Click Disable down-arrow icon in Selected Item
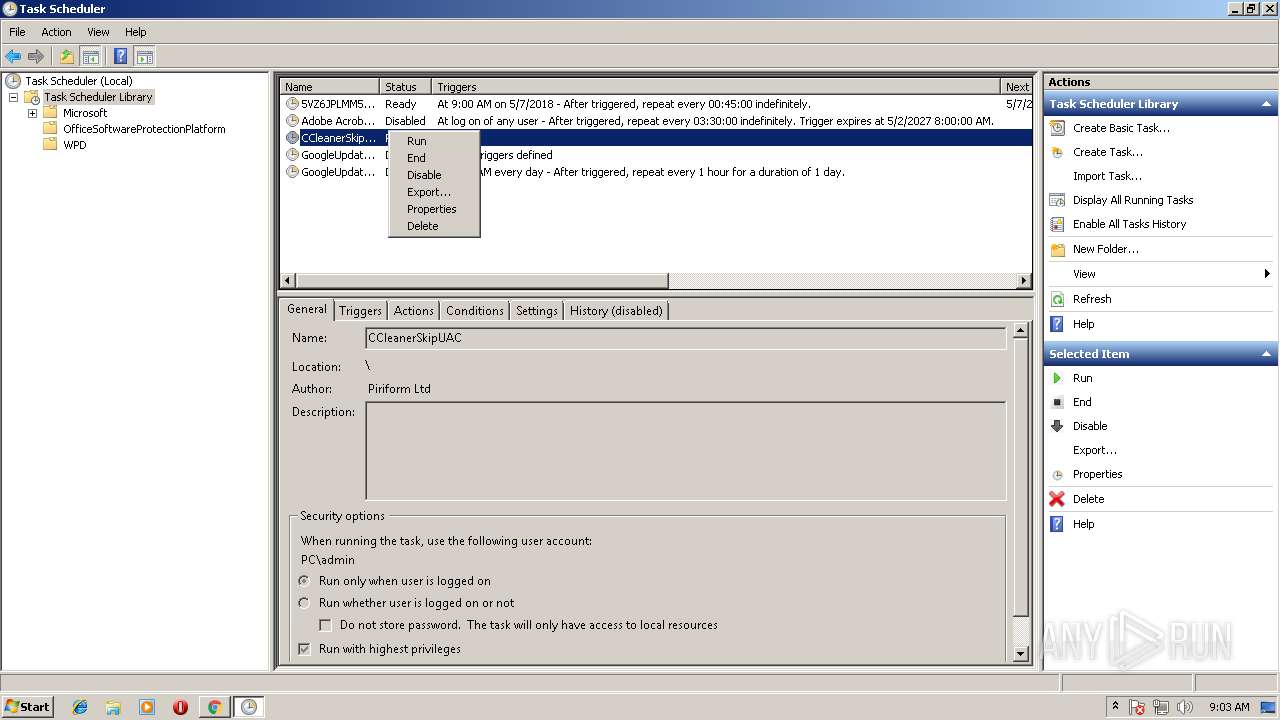 coord(1057,426)
